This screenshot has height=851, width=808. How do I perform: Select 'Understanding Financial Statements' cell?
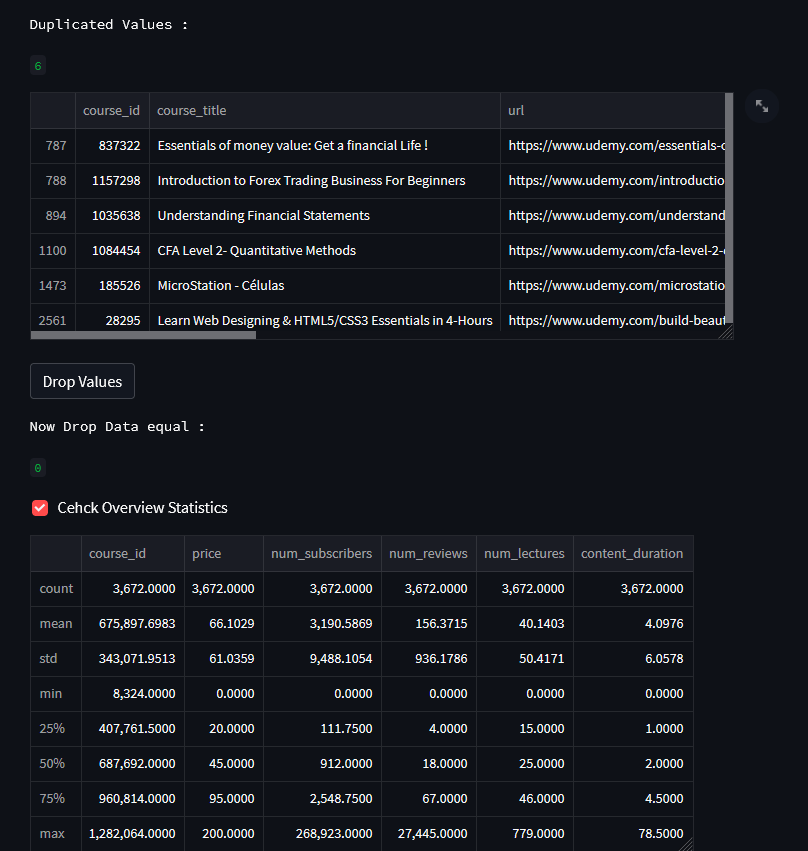coord(325,216)
